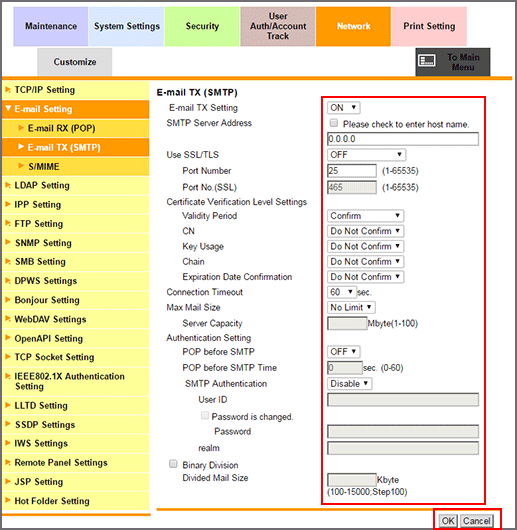Enable the Binary Division checkbox

point(173,464)
